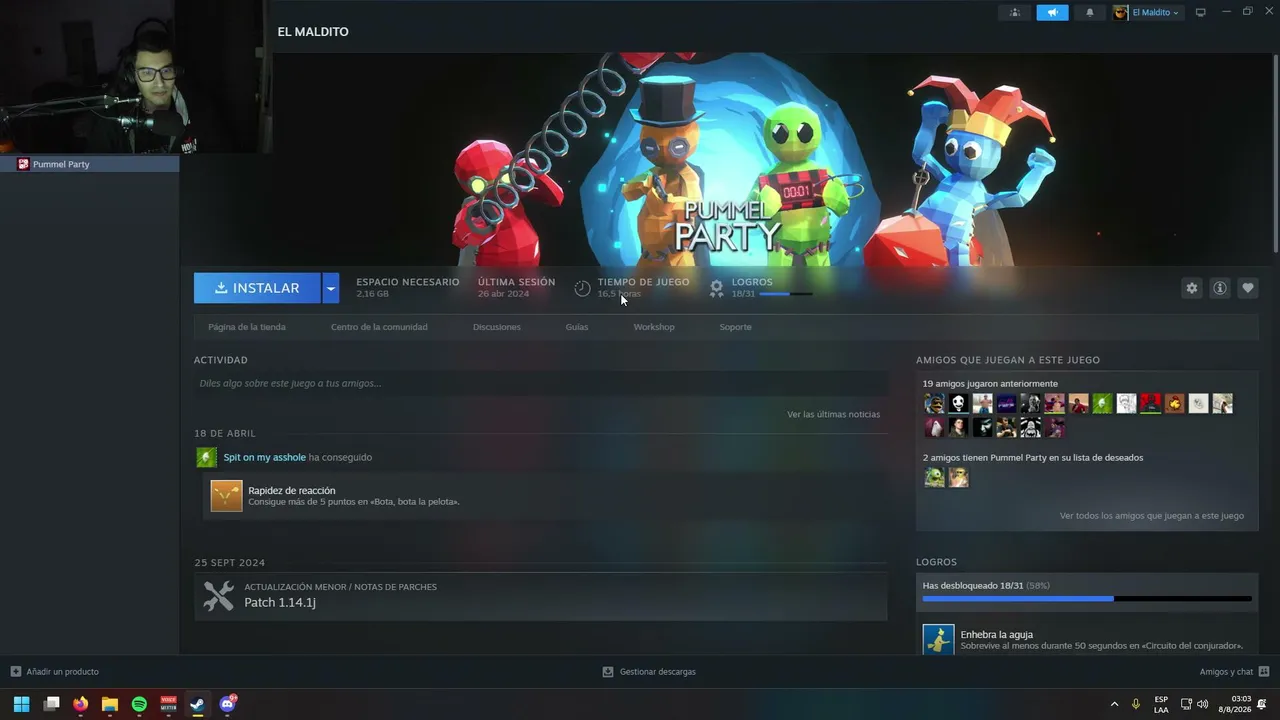Open the 'Rapidez de reacción' achievement icon
Screen dimensions: 1280x720
[x=227, y=496]
